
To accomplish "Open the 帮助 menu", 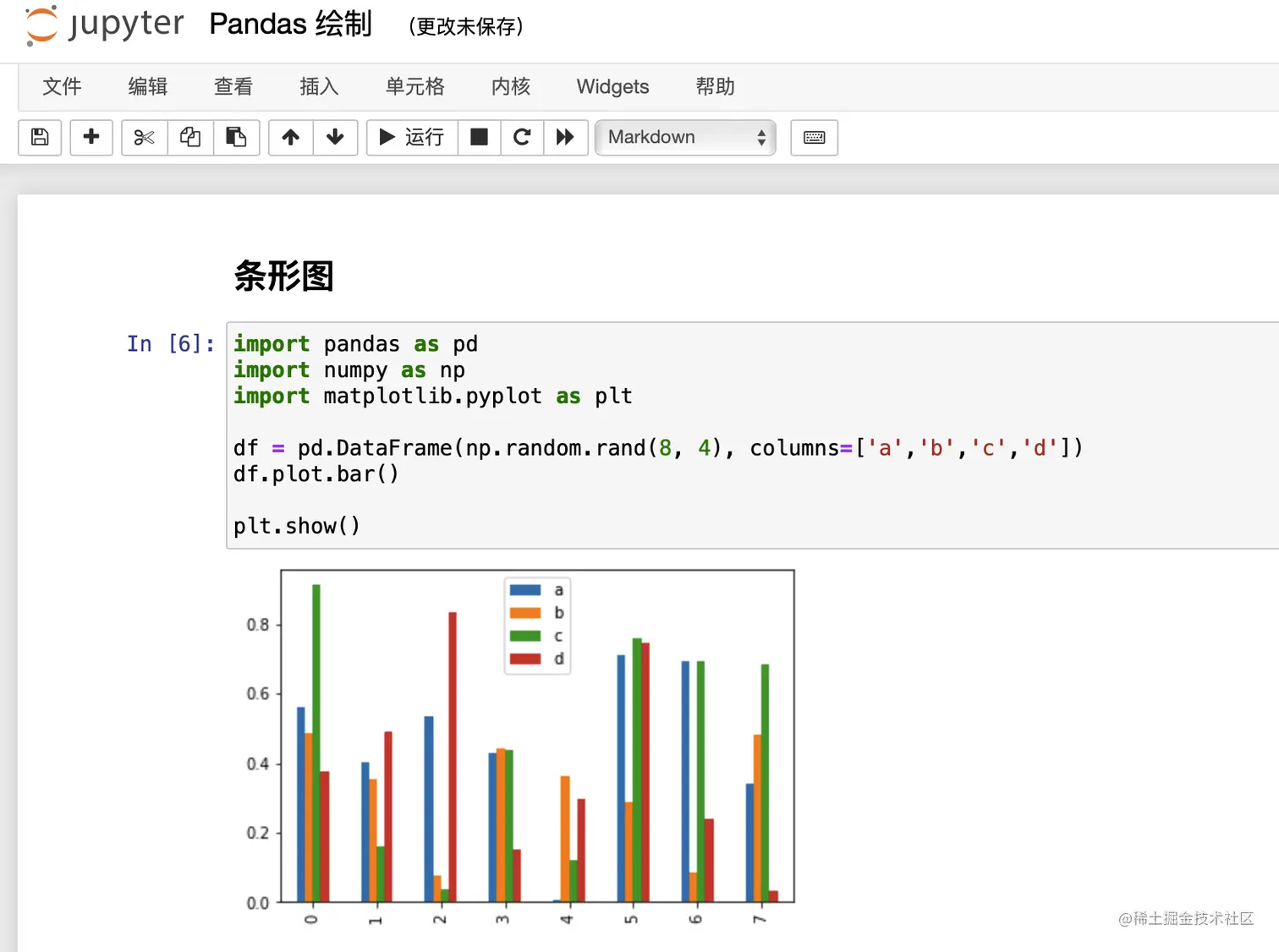I will pos(715,86).
